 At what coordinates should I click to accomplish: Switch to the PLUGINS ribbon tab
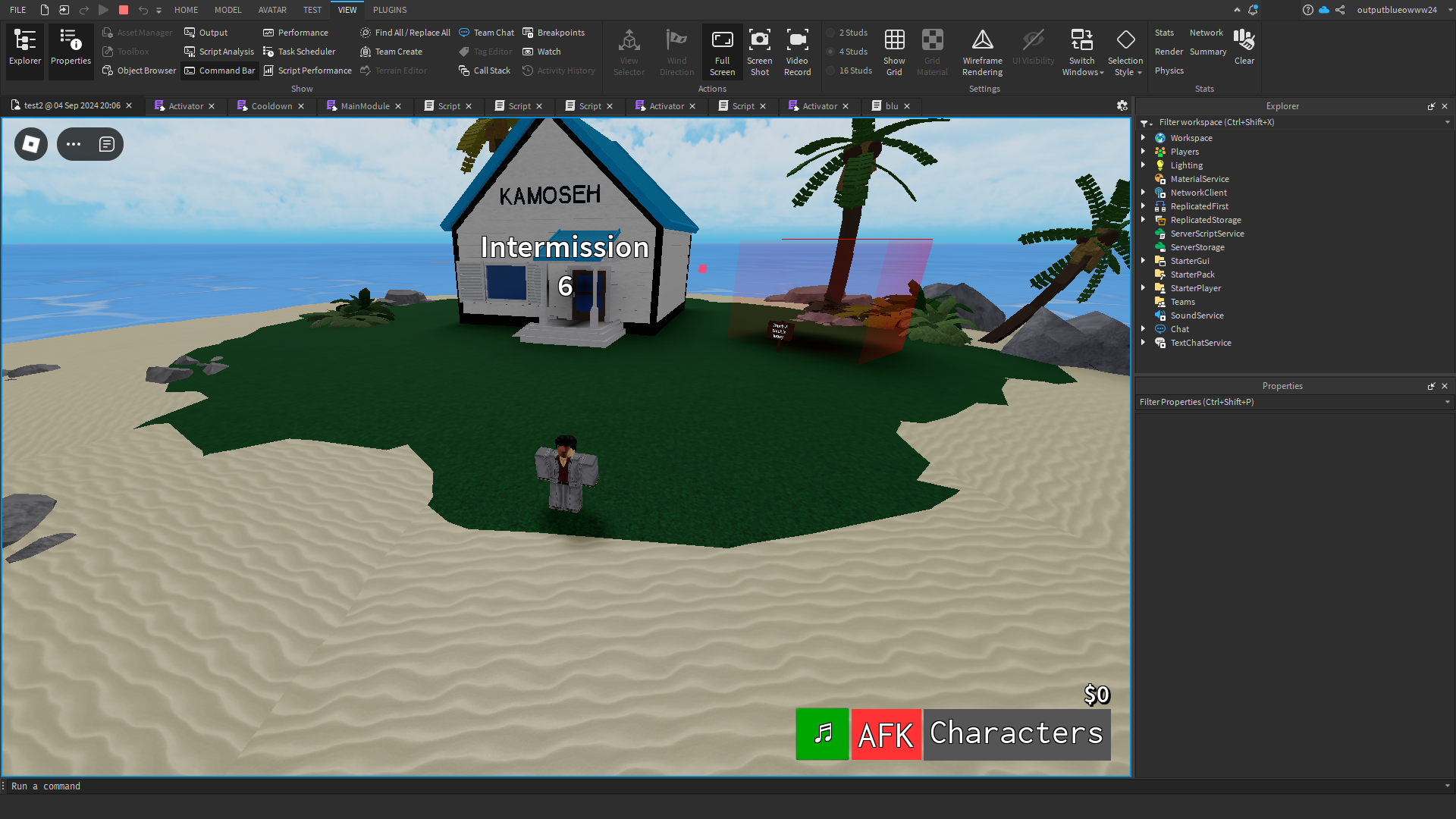(x=390, y=10)
